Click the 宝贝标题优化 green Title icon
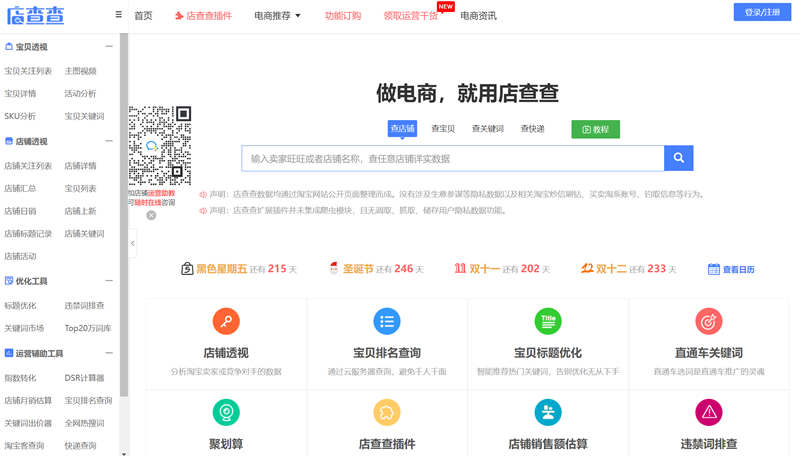Image resolution: width=800 pixels, height=456 pixels. click(x=547, y=321)
